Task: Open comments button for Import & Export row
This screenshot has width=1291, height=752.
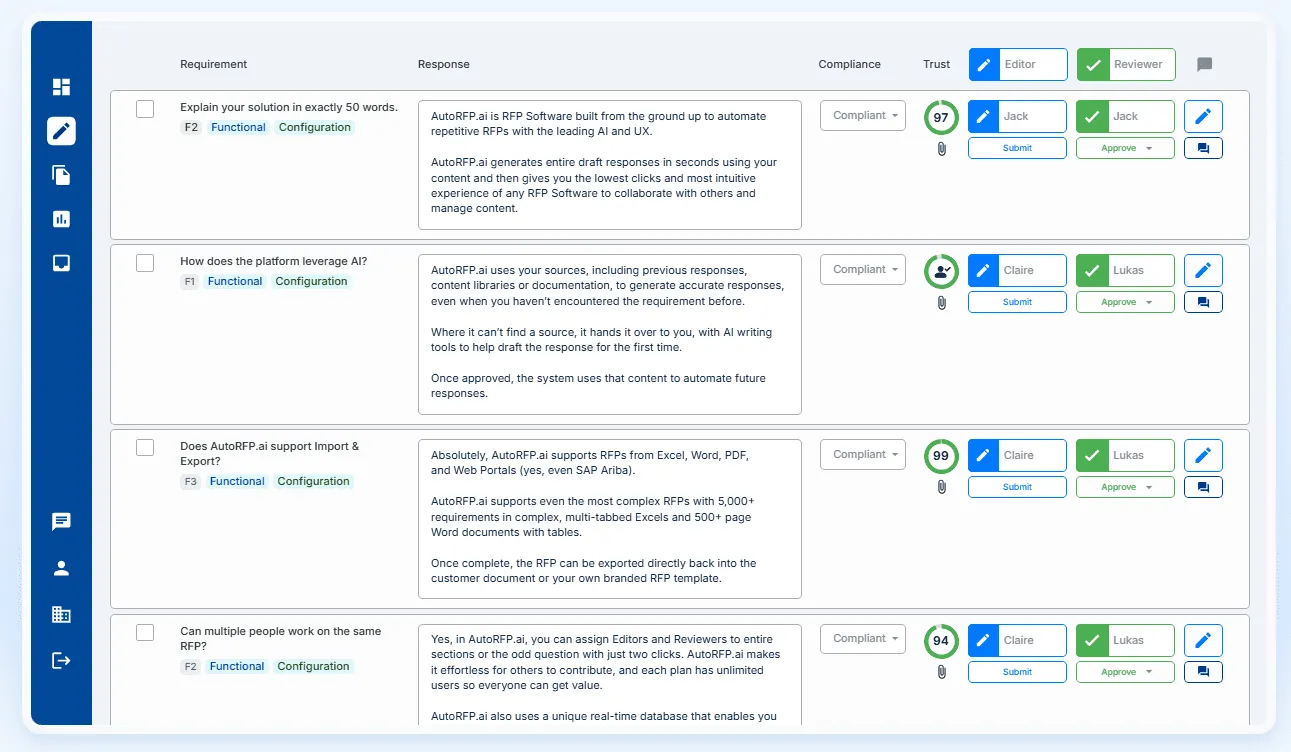Action: pos(1203,487)
